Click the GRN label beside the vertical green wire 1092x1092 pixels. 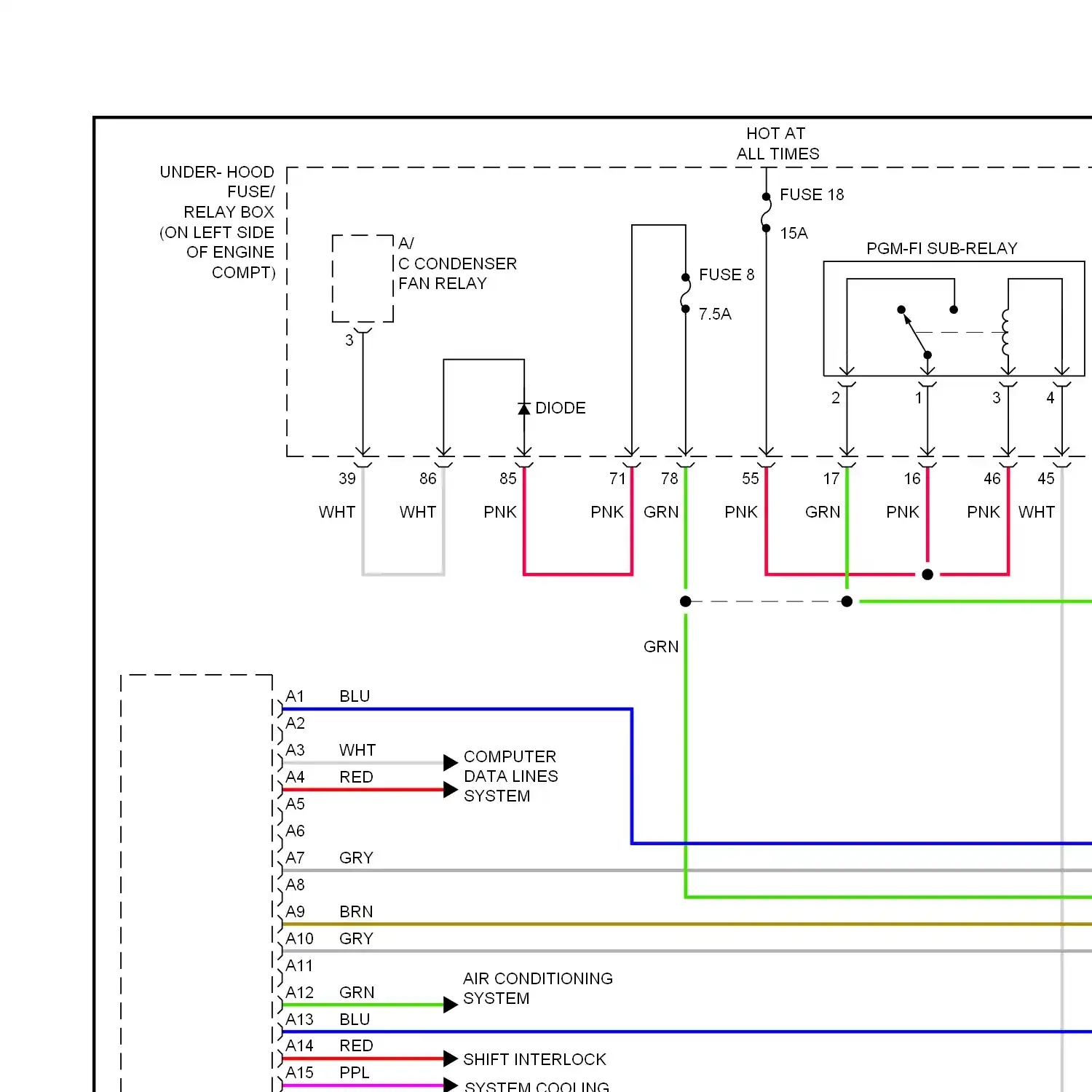pos(661,646)
